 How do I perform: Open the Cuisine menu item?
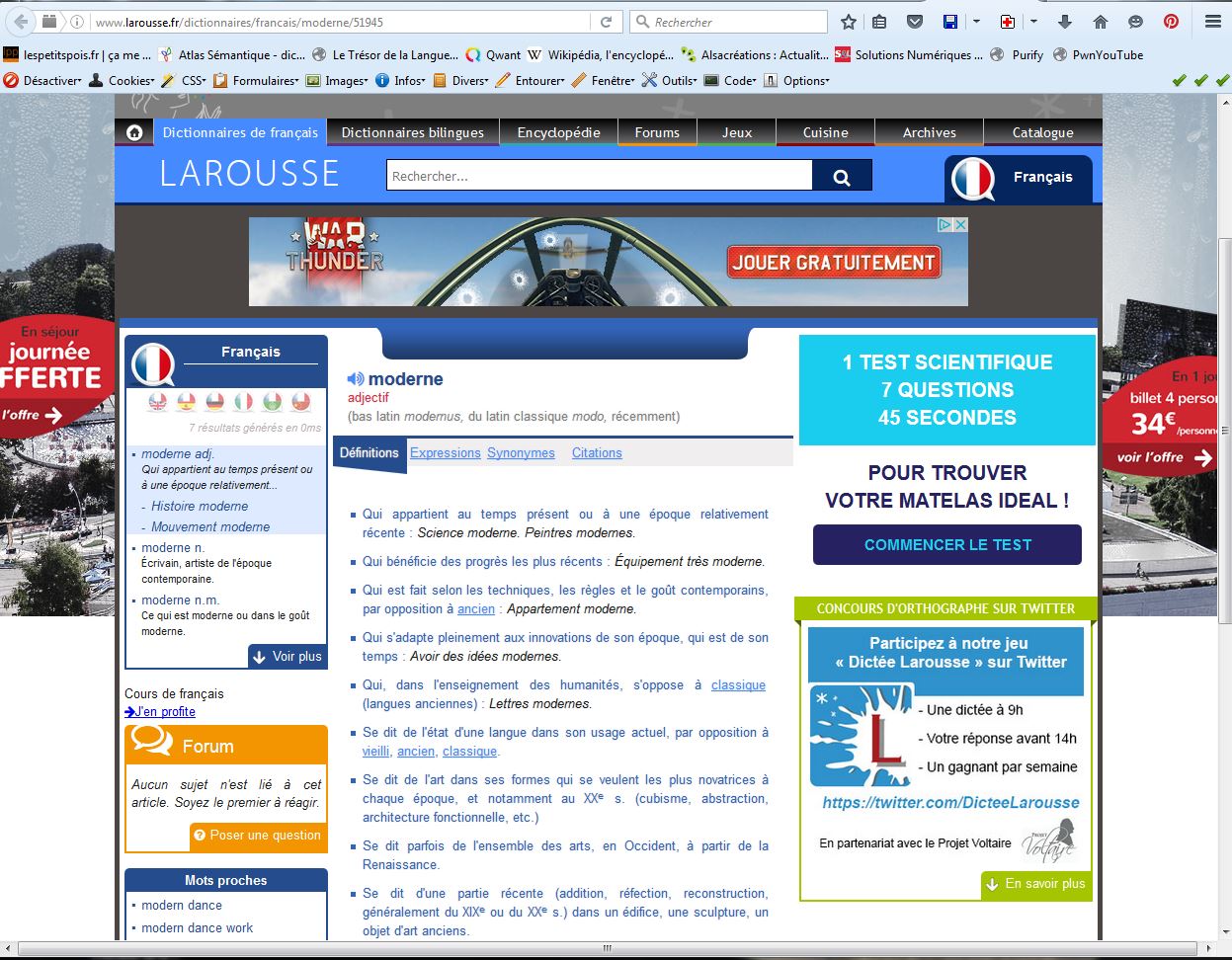(826, 132)
